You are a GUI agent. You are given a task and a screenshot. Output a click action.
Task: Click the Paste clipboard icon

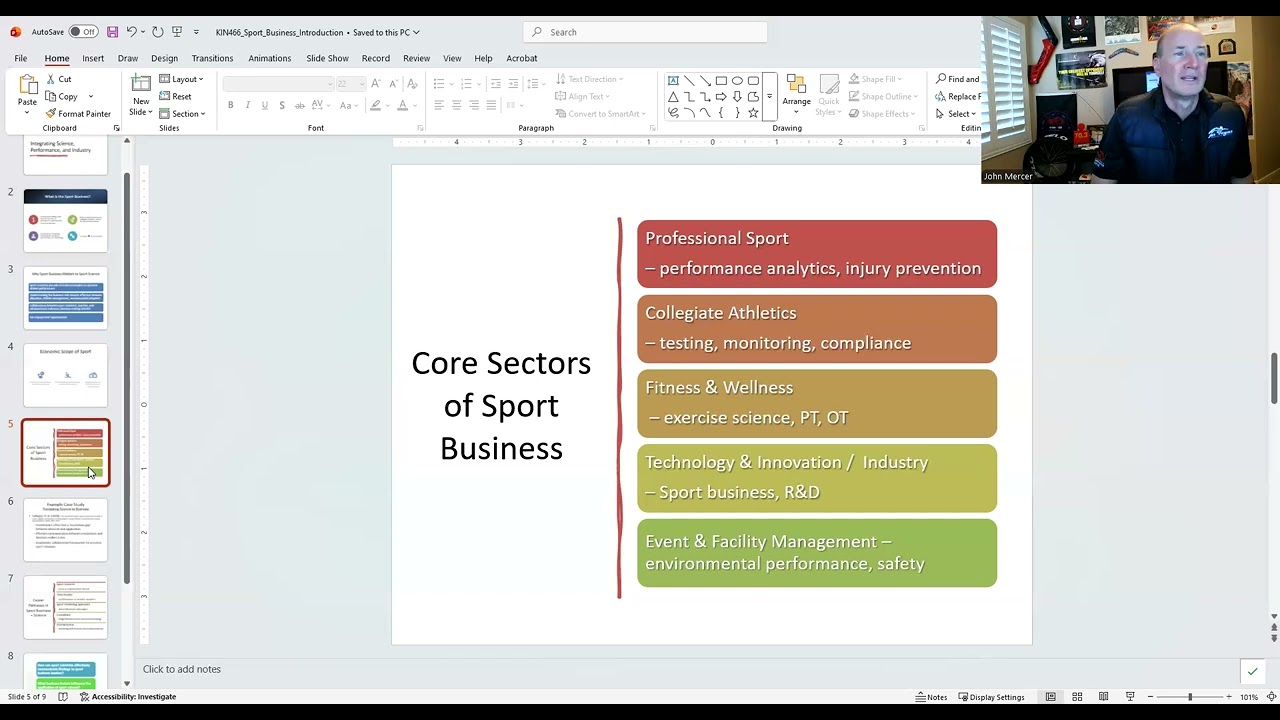point(27,84)
